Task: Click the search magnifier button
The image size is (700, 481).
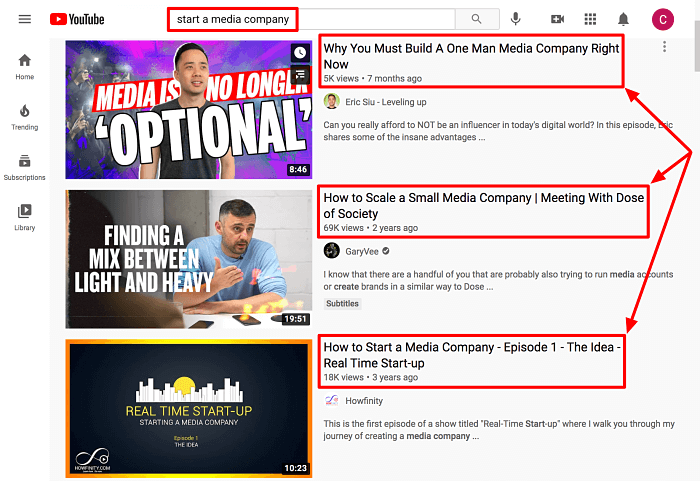Action: pyautogui.click(x=477, y=19)
